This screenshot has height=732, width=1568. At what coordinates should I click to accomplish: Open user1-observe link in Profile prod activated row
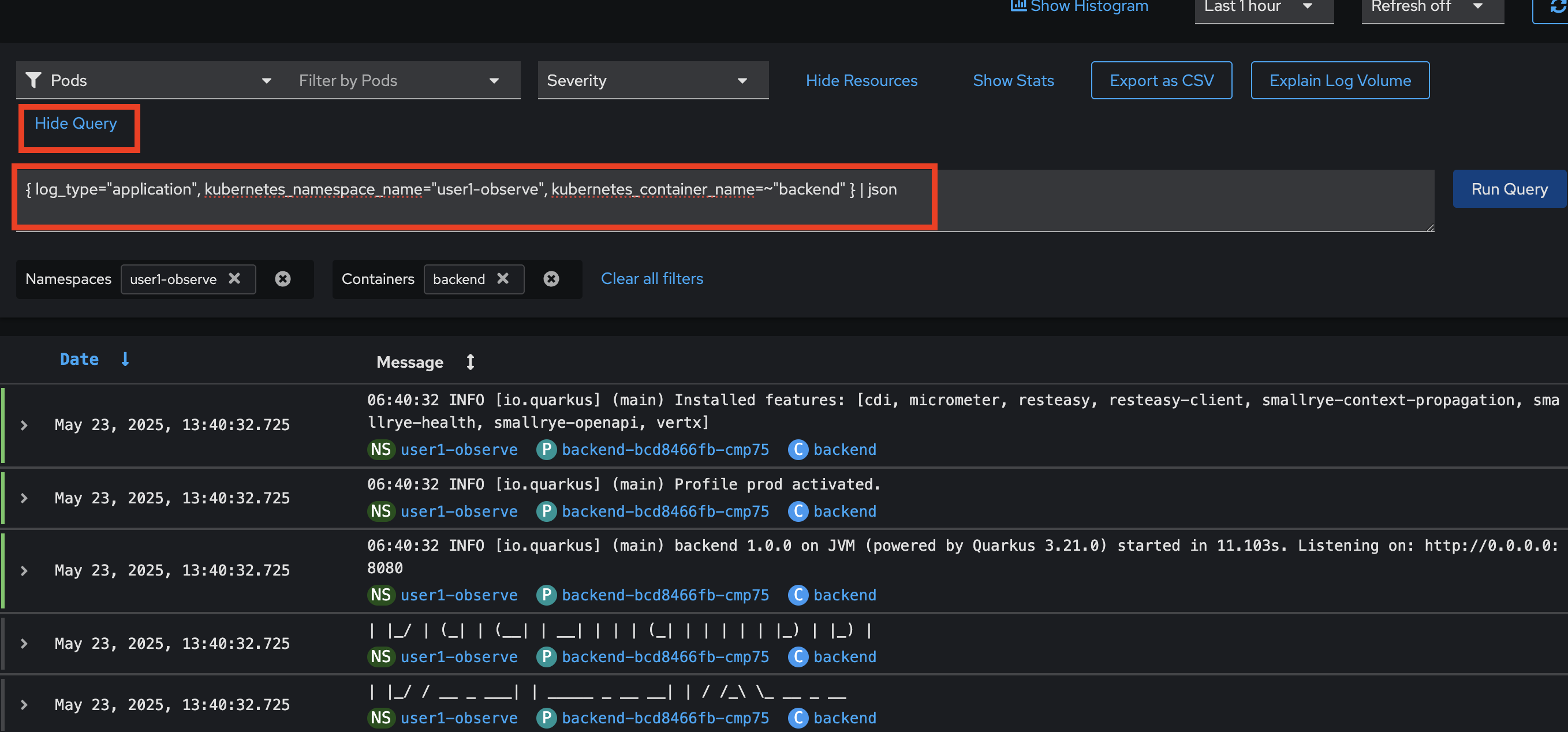pos(459,511)
